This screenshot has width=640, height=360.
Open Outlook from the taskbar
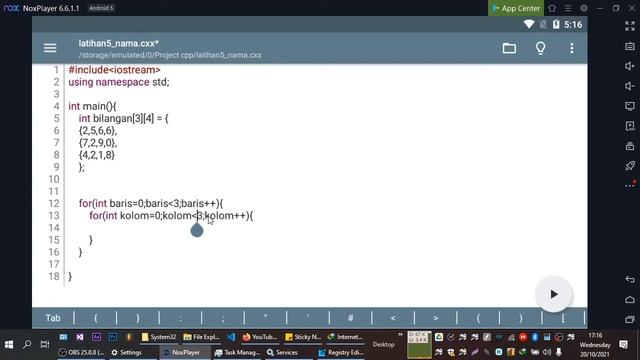[63, 337]
